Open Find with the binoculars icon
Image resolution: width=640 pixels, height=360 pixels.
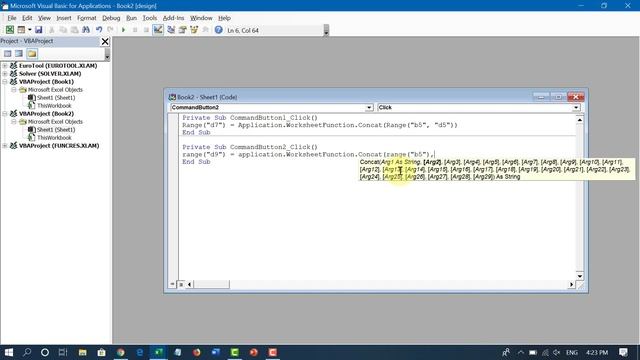click(86, 30)
